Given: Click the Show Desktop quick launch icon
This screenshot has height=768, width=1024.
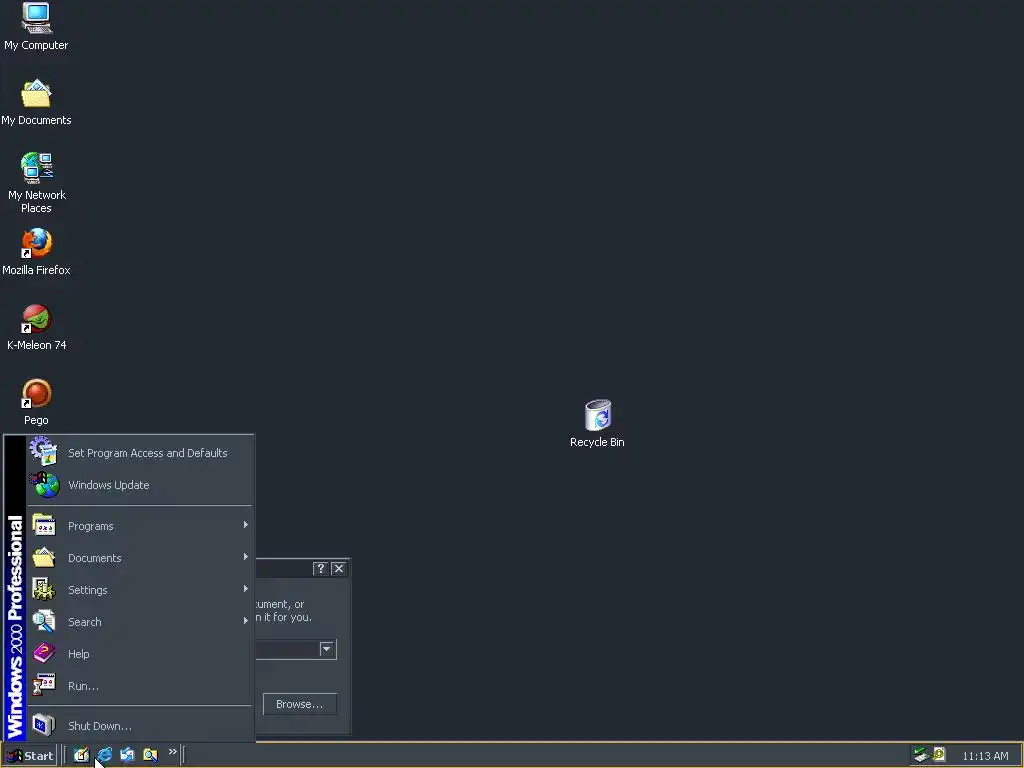Looking at the screenshot, I should pos(81,755).
